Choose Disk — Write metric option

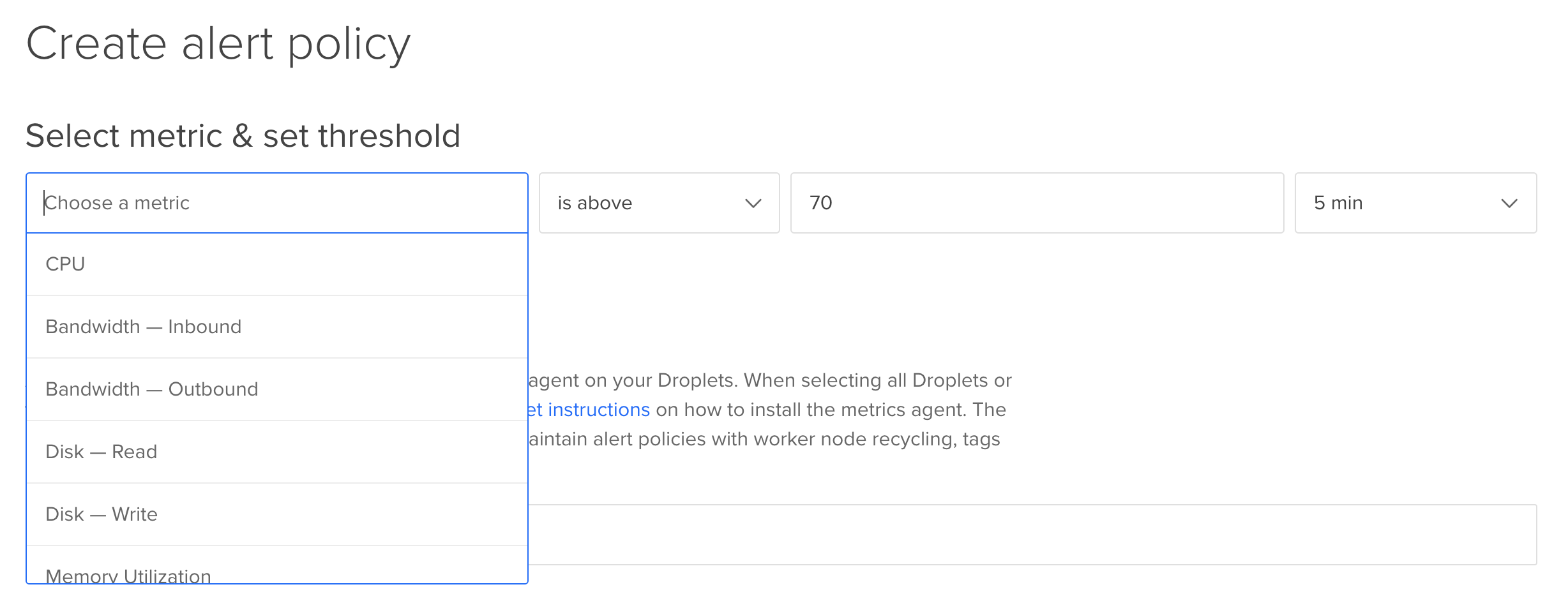pos(102,514)
